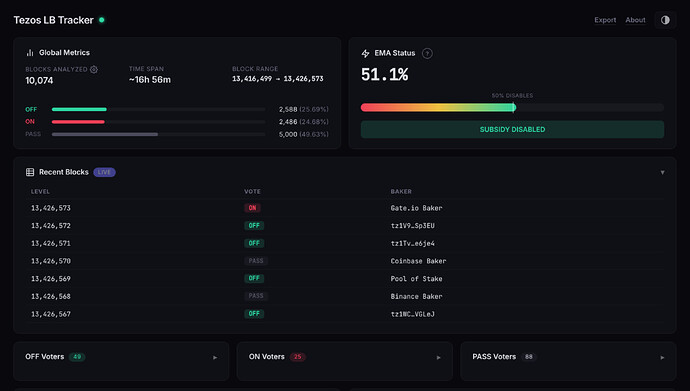Open the EMA Status help icon
Image resolution: width=690 pixels, height=391 pixels.
pos(427,53)
